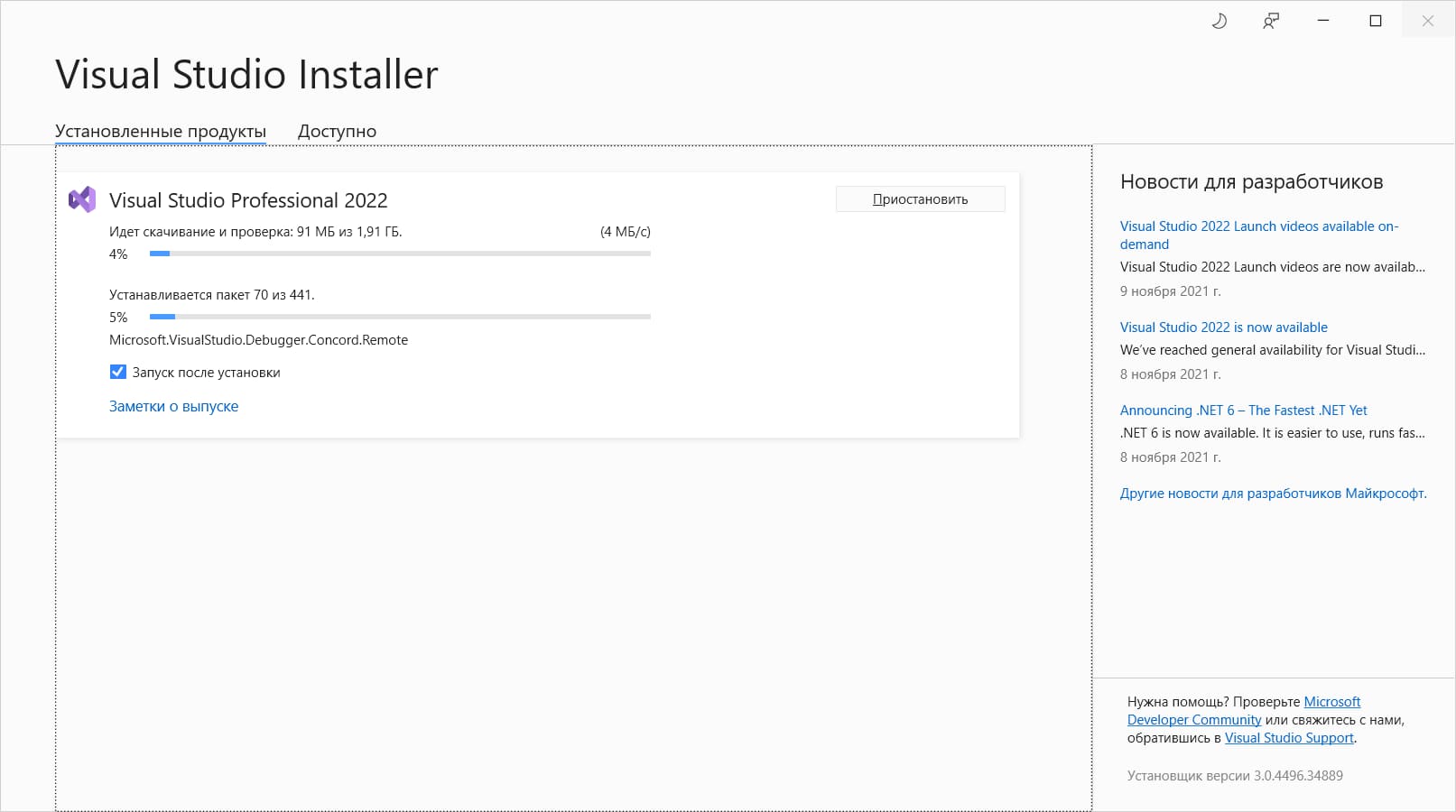Click the 'Приостановить' button
This screenshot has width=1456, height=812.
pos(920,199)
